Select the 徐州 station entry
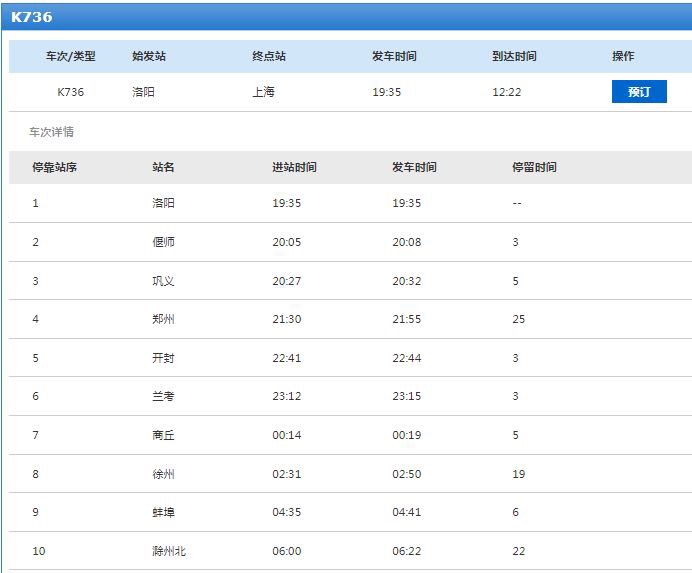The width and height of the screenshot is (692, 573). tap(163, 474)
